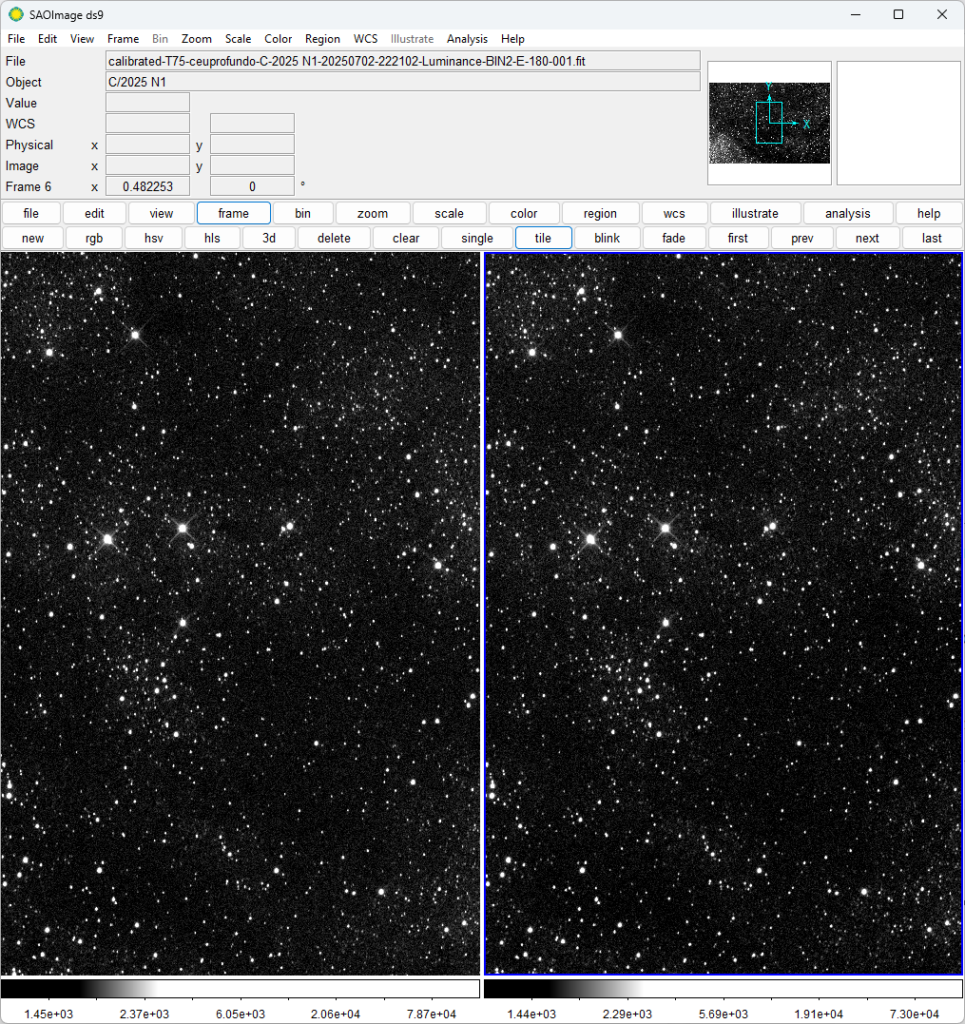Clear the current frame
This screenshot has height=1024, width=965.
[406, 238]
